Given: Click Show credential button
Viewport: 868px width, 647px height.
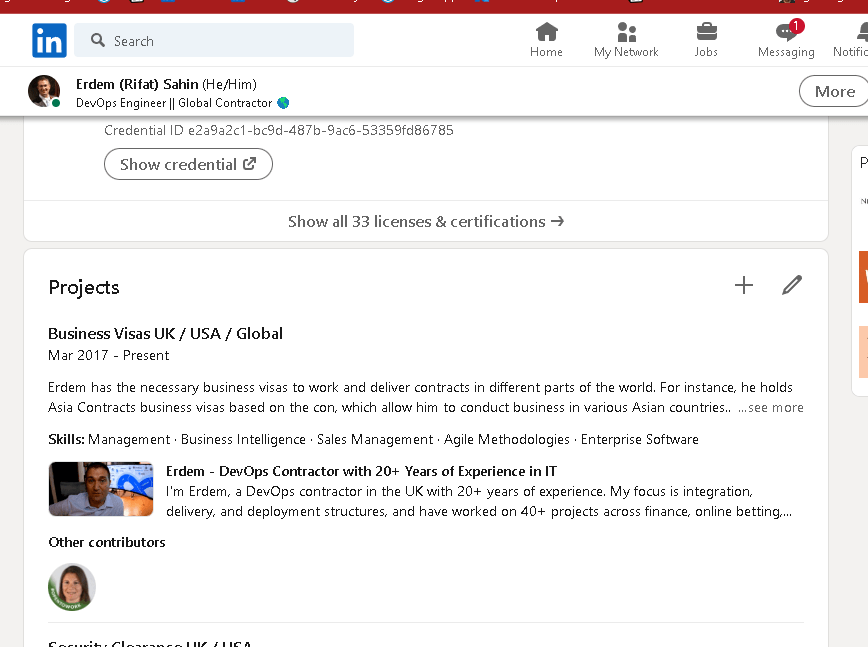Looking at the screenshot, I should pos(188,164).
